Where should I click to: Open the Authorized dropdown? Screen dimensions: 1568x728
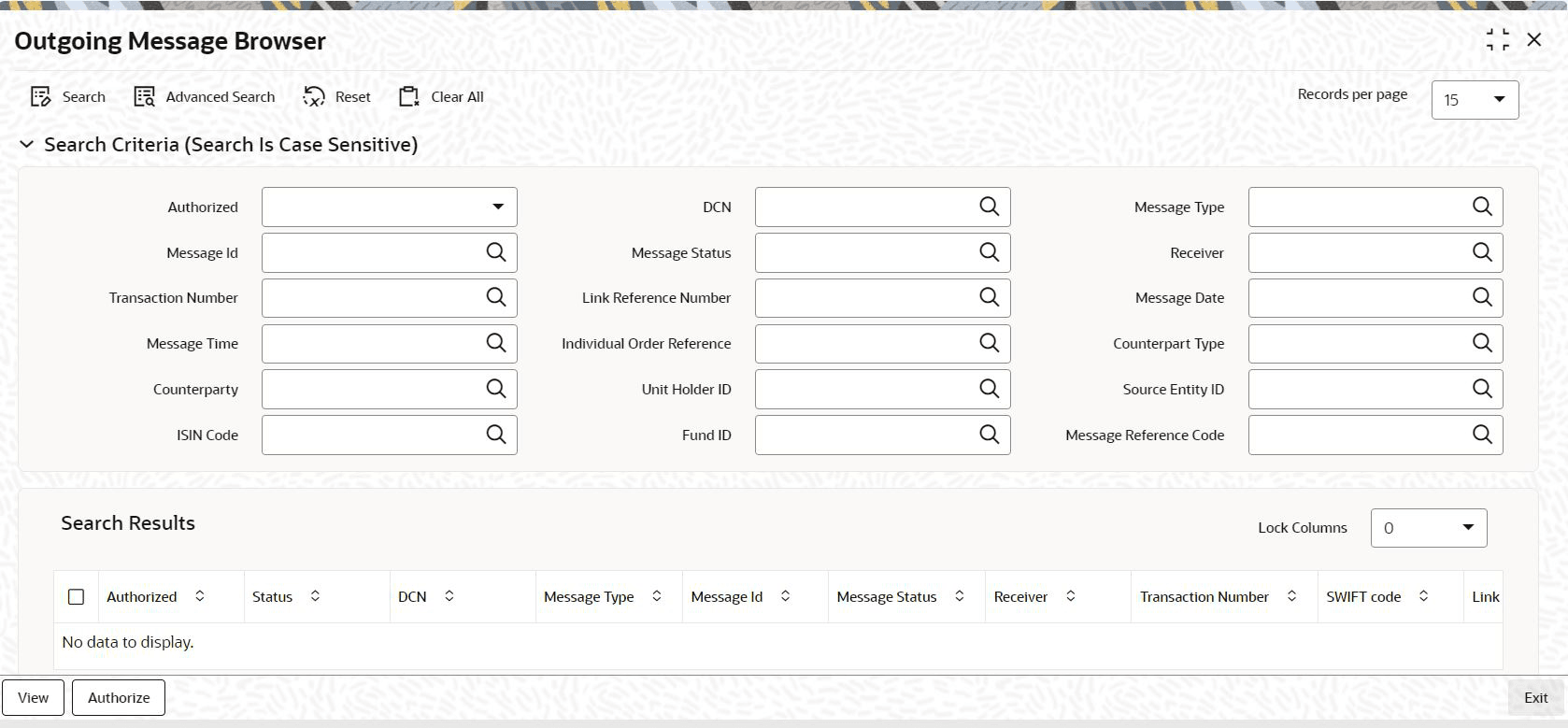[390, 207]
